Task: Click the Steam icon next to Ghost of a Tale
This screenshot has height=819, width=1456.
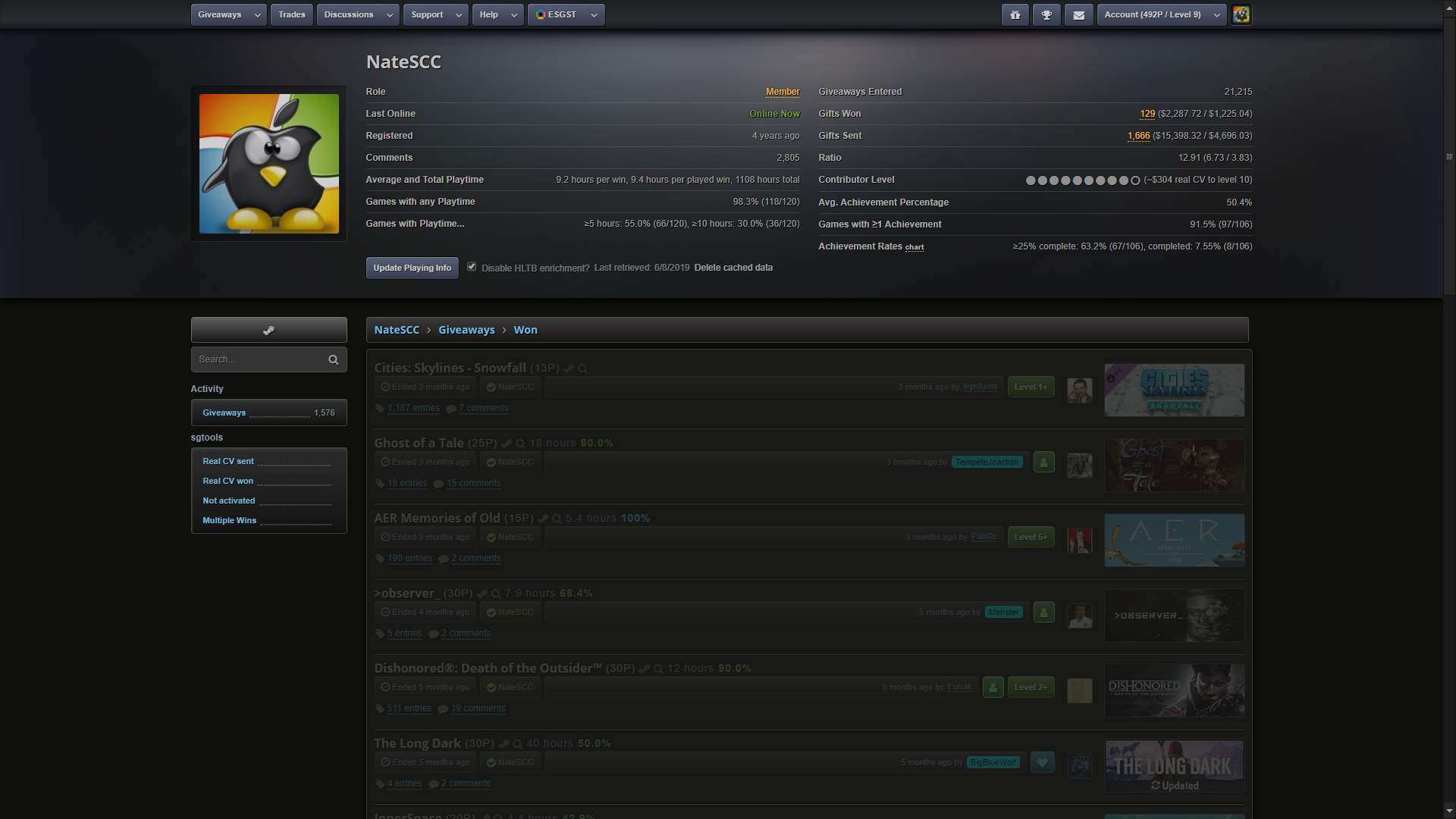Action: [x=507, y=444]
